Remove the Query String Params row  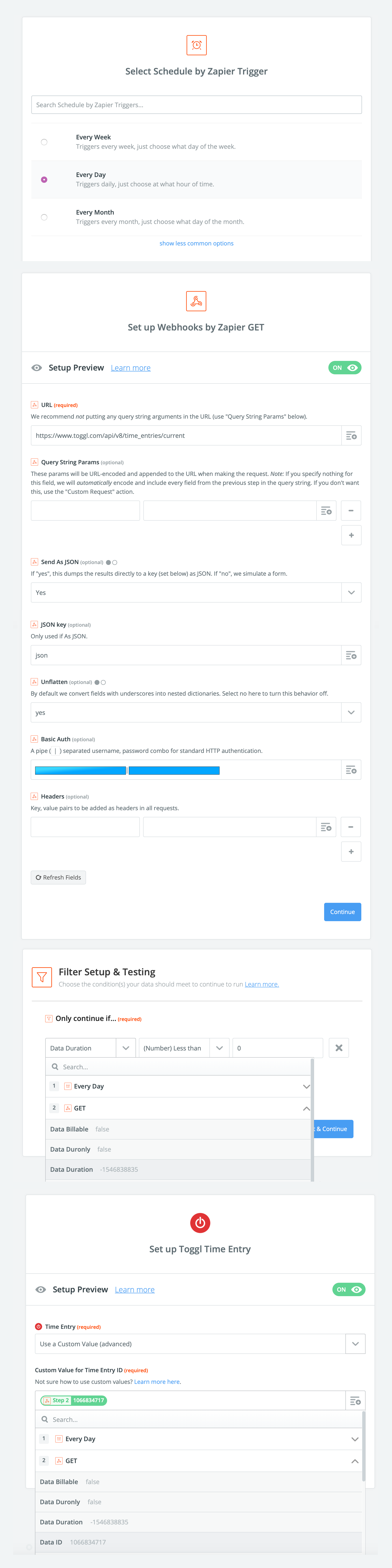[351, 511]
